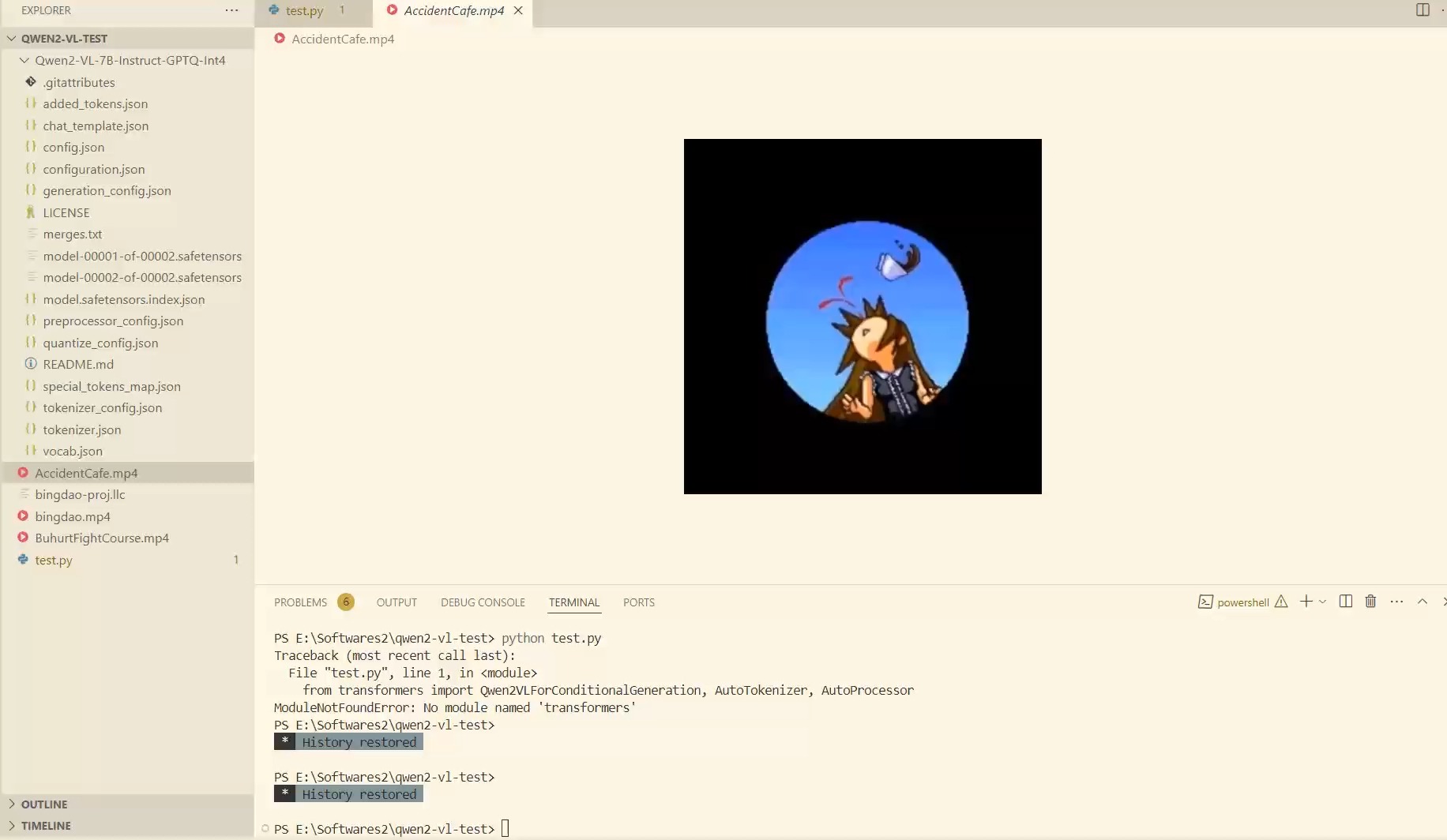This screenshot has width=1447, height=840.
Task: Create a new terminal with plus icon
Action: click(x=1306, y=602)
